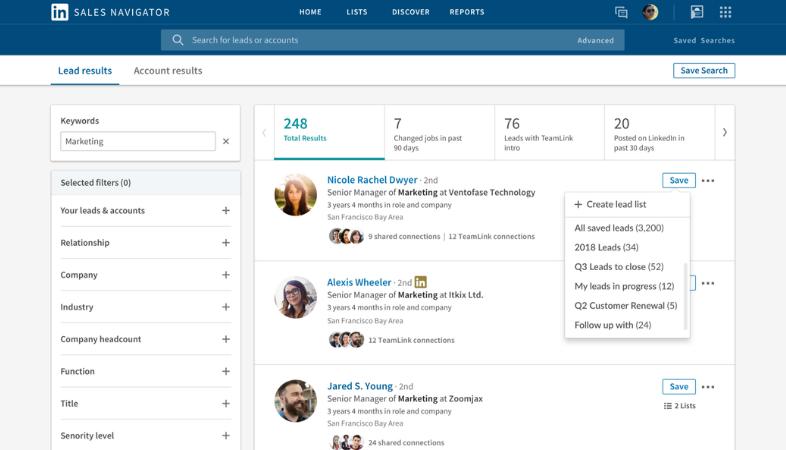The width and height of the screenshot is (786, 450).
Task: Open Advanced search options
Action: coord(596,40)
